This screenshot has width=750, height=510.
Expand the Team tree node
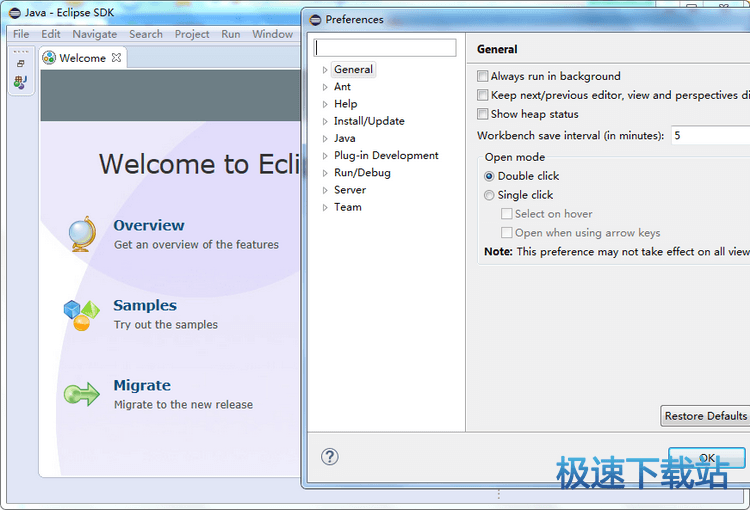(325, 208)
